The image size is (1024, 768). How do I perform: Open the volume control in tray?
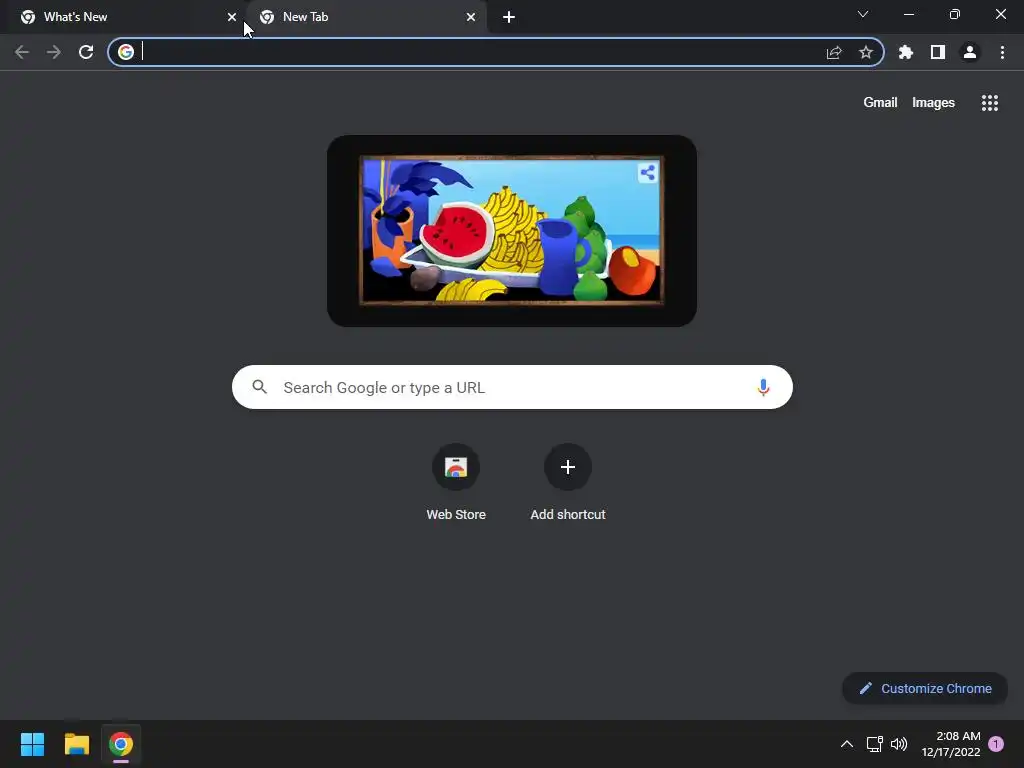click(899, 744)
